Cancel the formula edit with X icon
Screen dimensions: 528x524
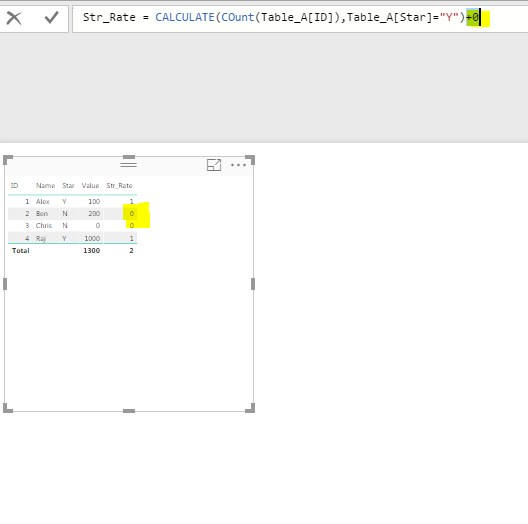pos(14,18)
